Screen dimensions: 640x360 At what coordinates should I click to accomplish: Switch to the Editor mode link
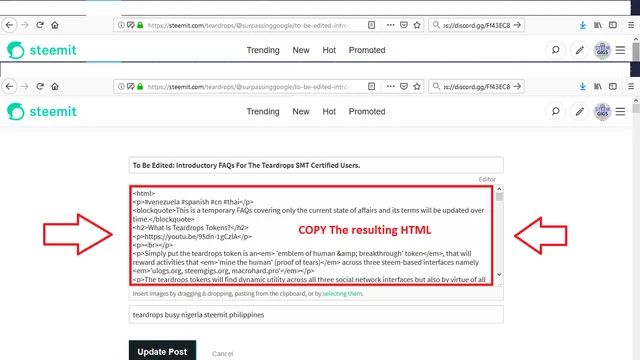tap(487, 179)
